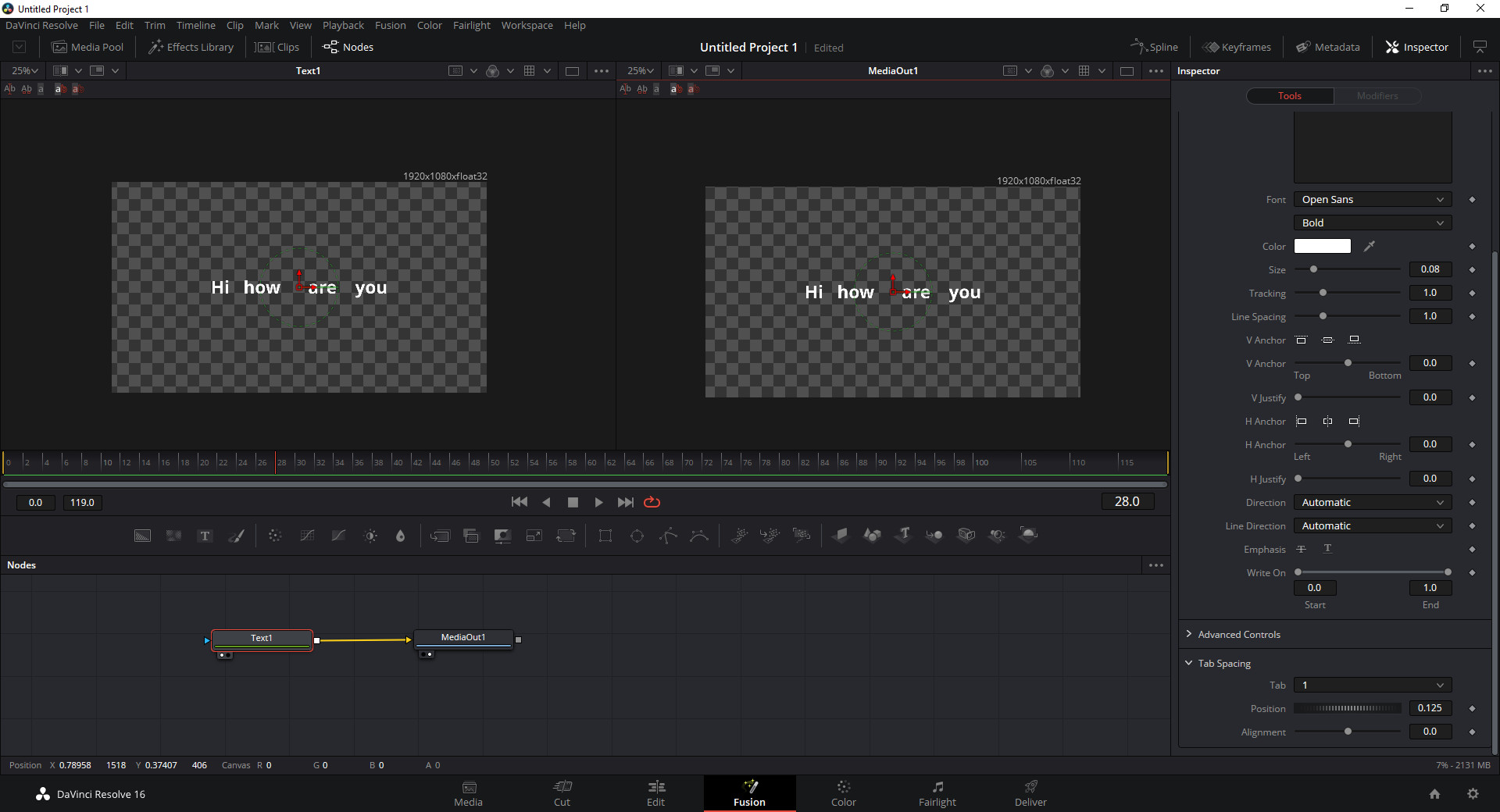The width and height of the screenshot is (1500, 812).
Task: Add a Resize node
Action: point(534,536)
